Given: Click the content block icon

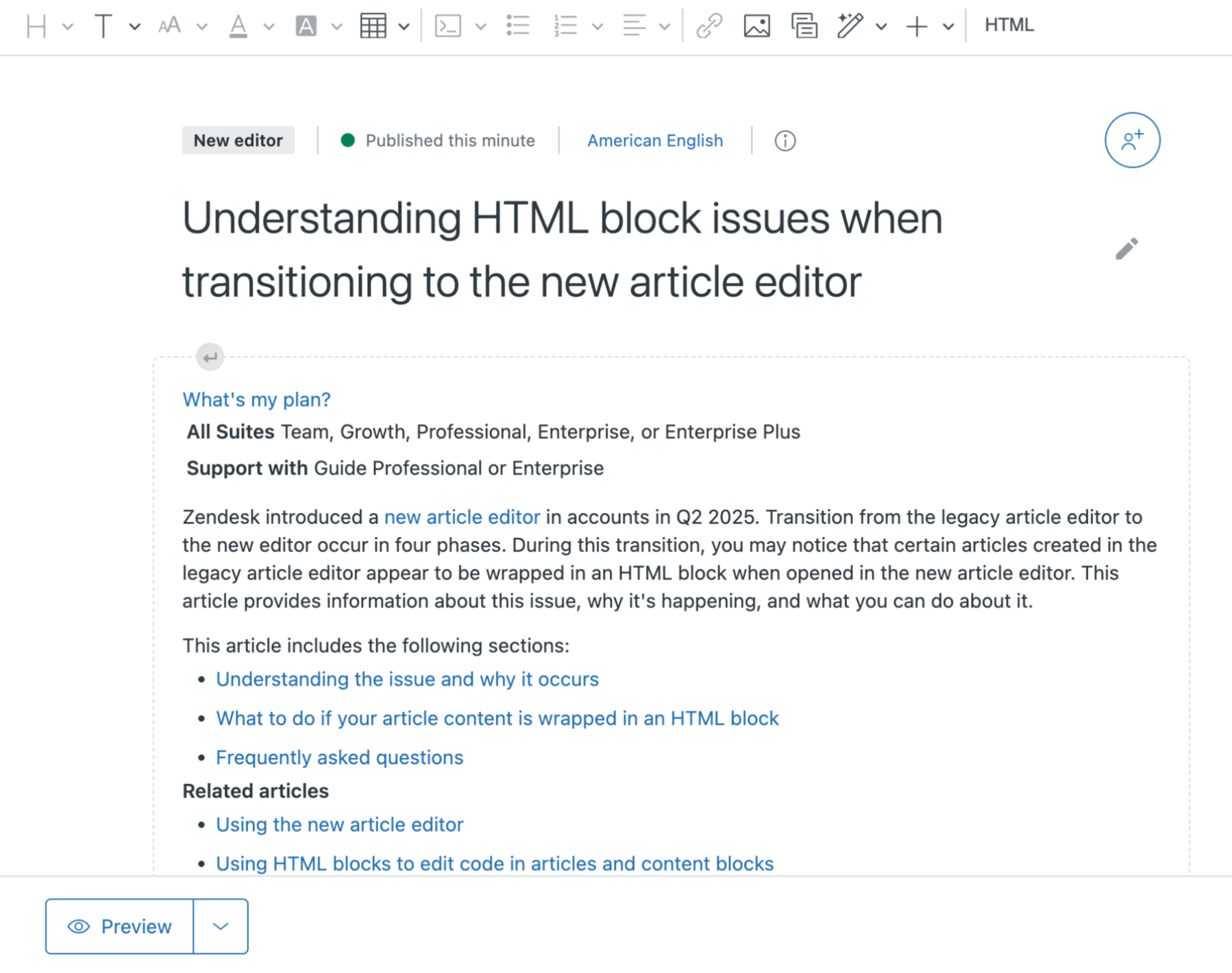Looking at the screenshot, I should [x=804, y=26].
